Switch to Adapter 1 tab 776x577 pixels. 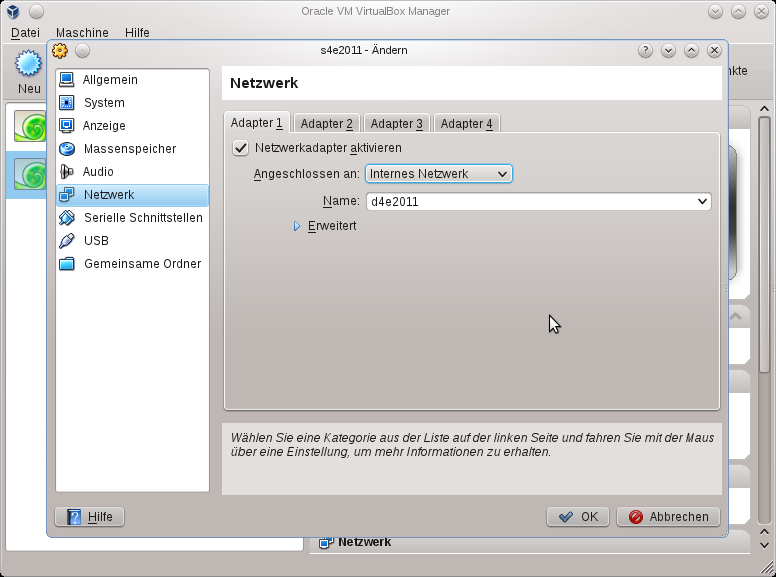256,123
